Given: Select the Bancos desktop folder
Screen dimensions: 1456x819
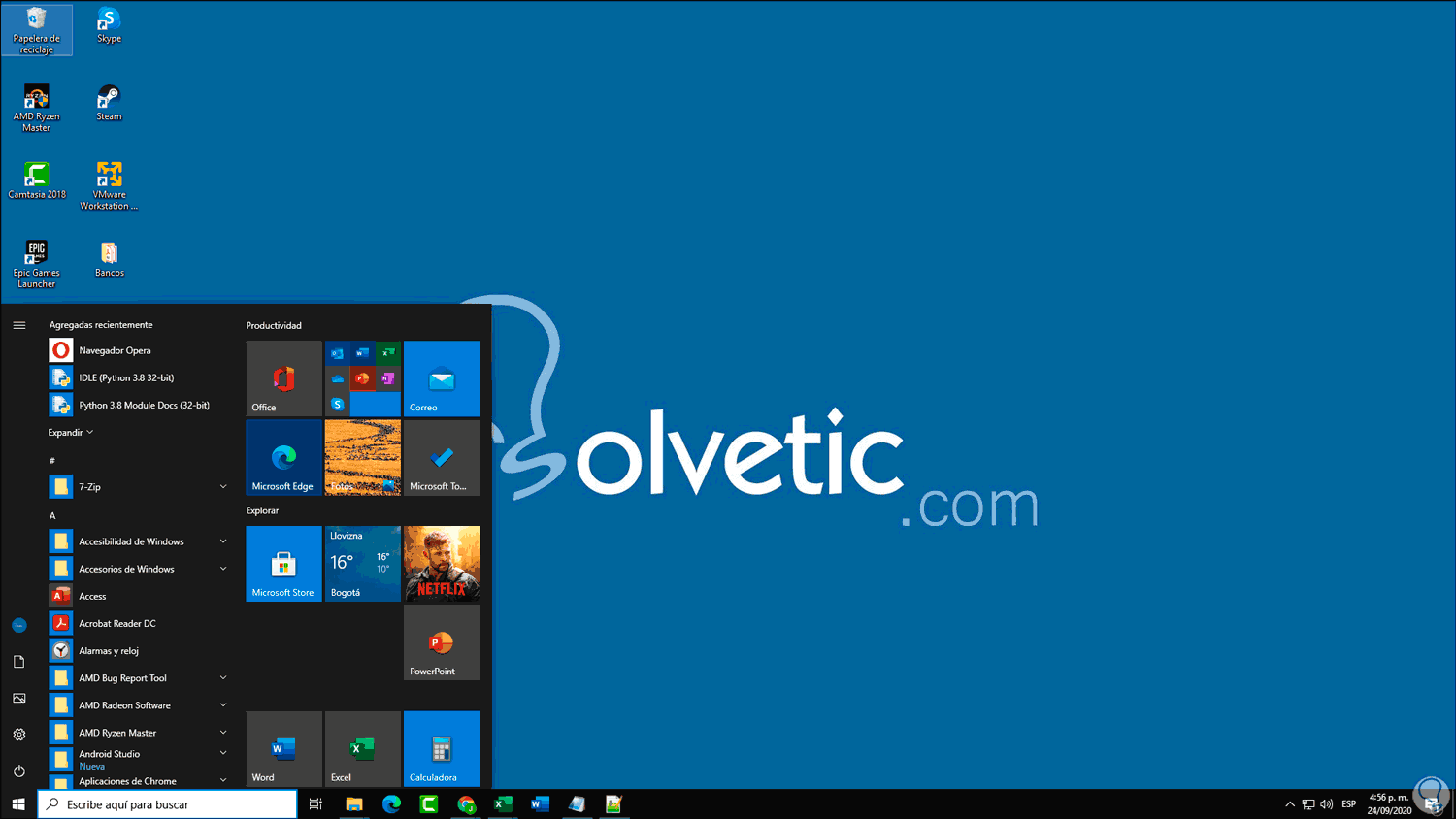Looking at the screenshot, I should (109, 260).
